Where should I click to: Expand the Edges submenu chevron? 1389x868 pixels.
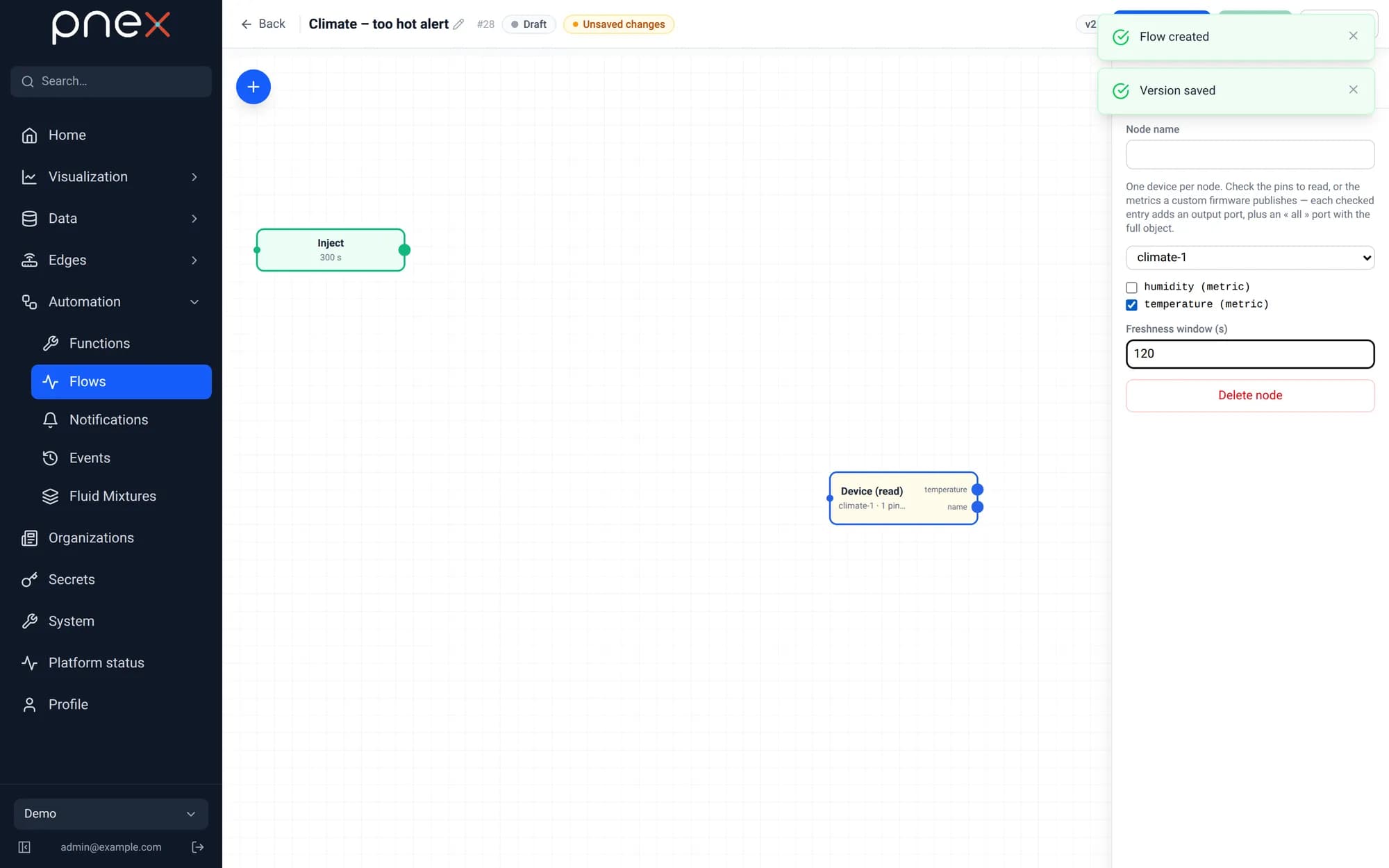[x=194, y=260]
